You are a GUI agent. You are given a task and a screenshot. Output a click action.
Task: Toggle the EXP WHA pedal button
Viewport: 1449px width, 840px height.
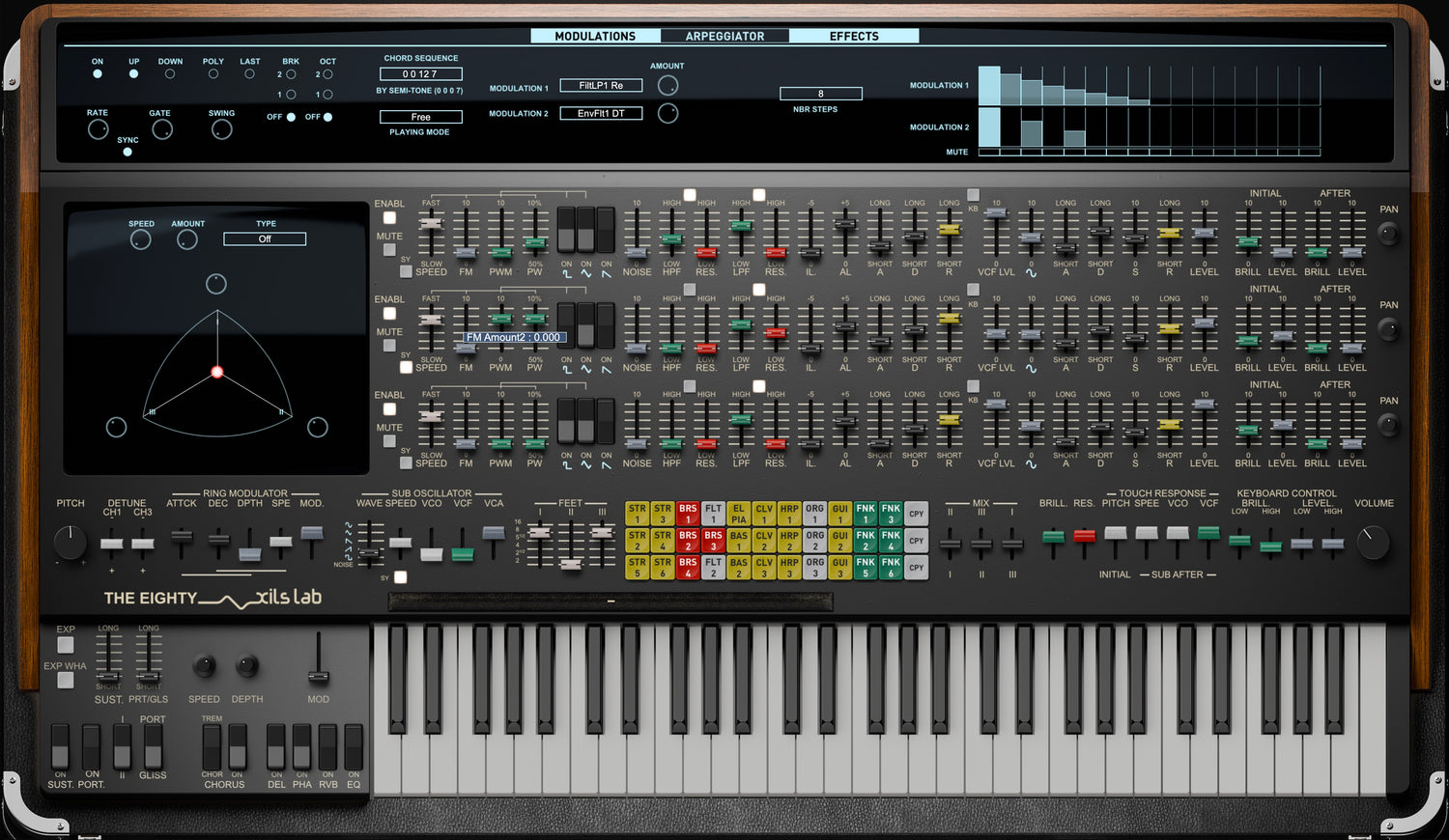click(66, 681)
